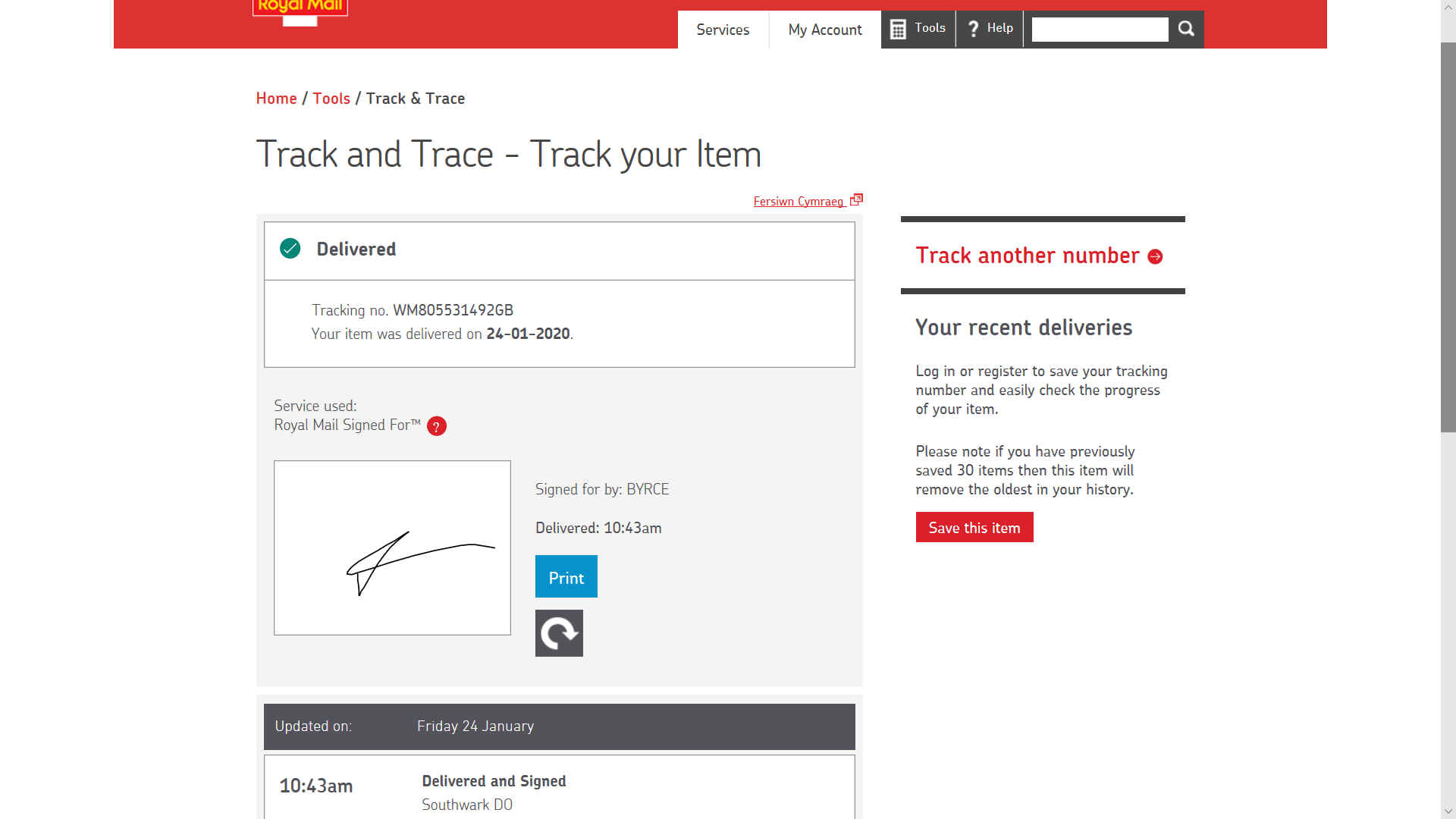Click 'Signed for by: BYRCE' text

[x=602, y=489]
